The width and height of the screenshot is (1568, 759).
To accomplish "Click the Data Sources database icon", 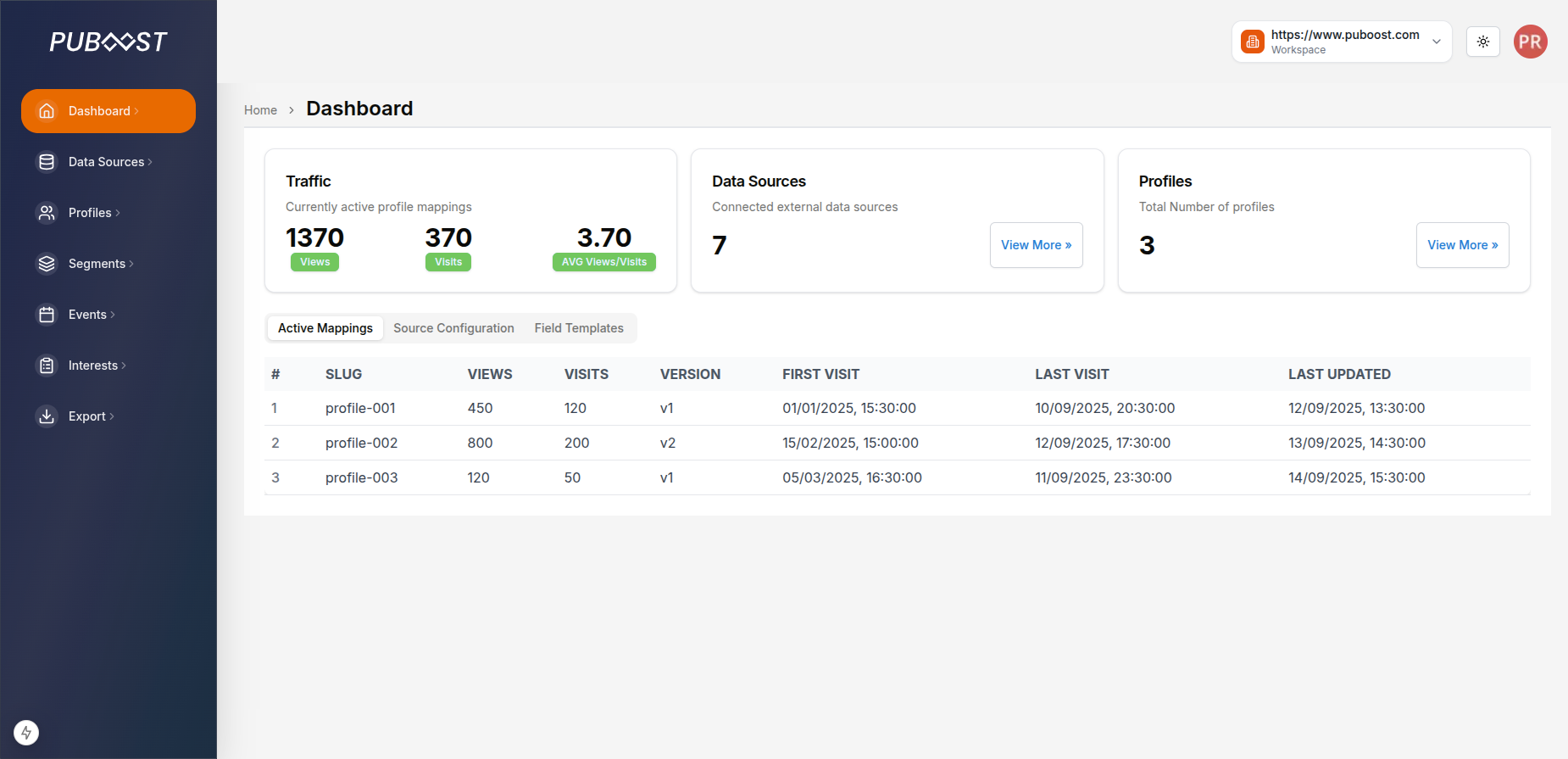I will 47,162.
